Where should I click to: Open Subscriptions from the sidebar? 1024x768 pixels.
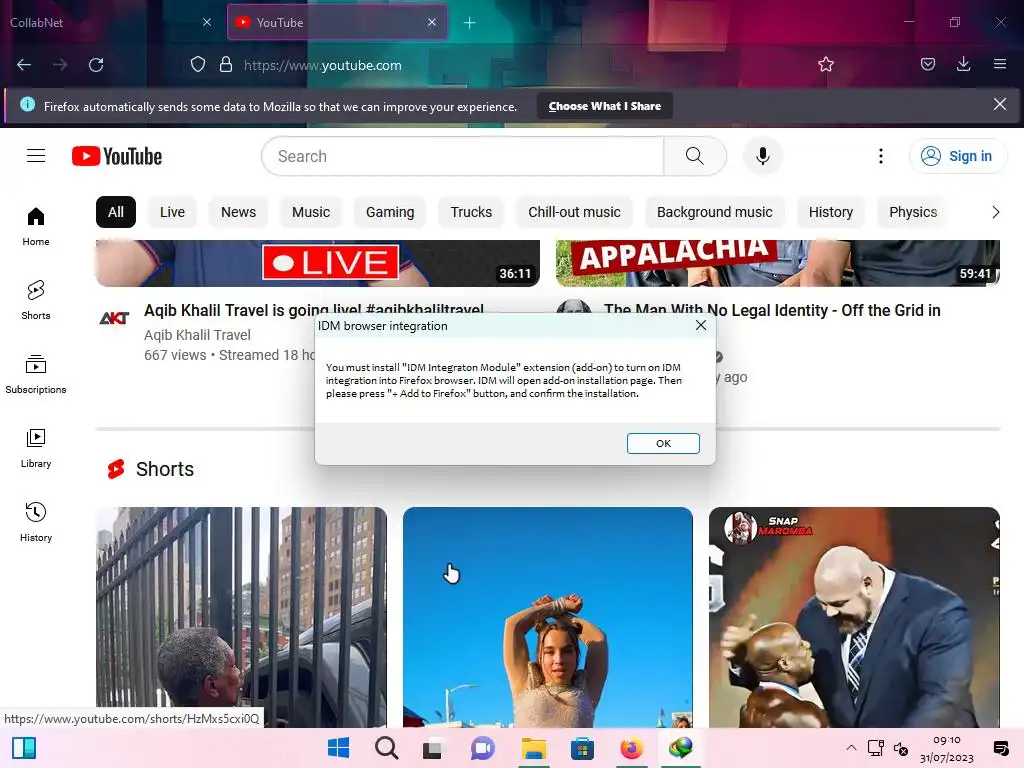coord(36,374)
